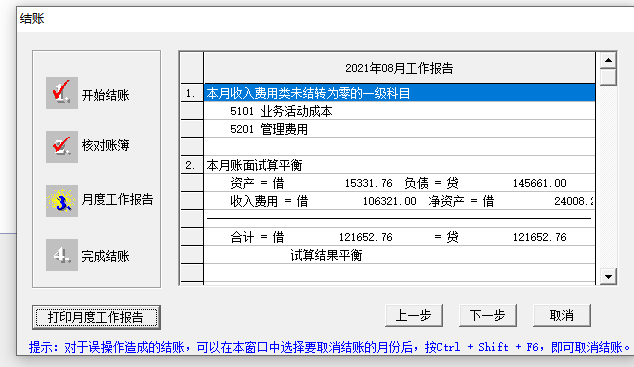Click the step 2 核对账簿 checkmark icon
This screenshot has width=634, height=367.
click(61, 147)
